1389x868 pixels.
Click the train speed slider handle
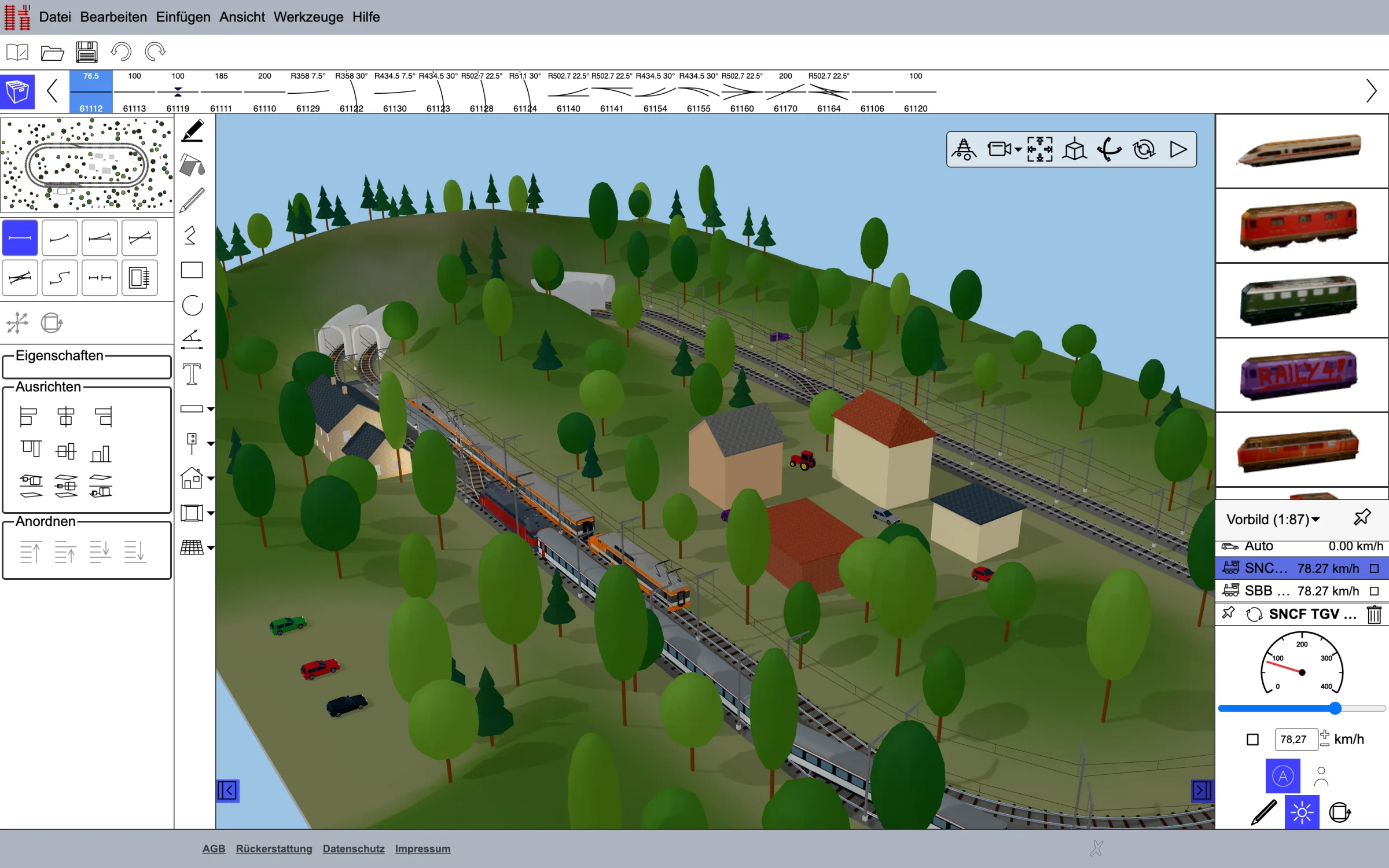(1335, 708)
